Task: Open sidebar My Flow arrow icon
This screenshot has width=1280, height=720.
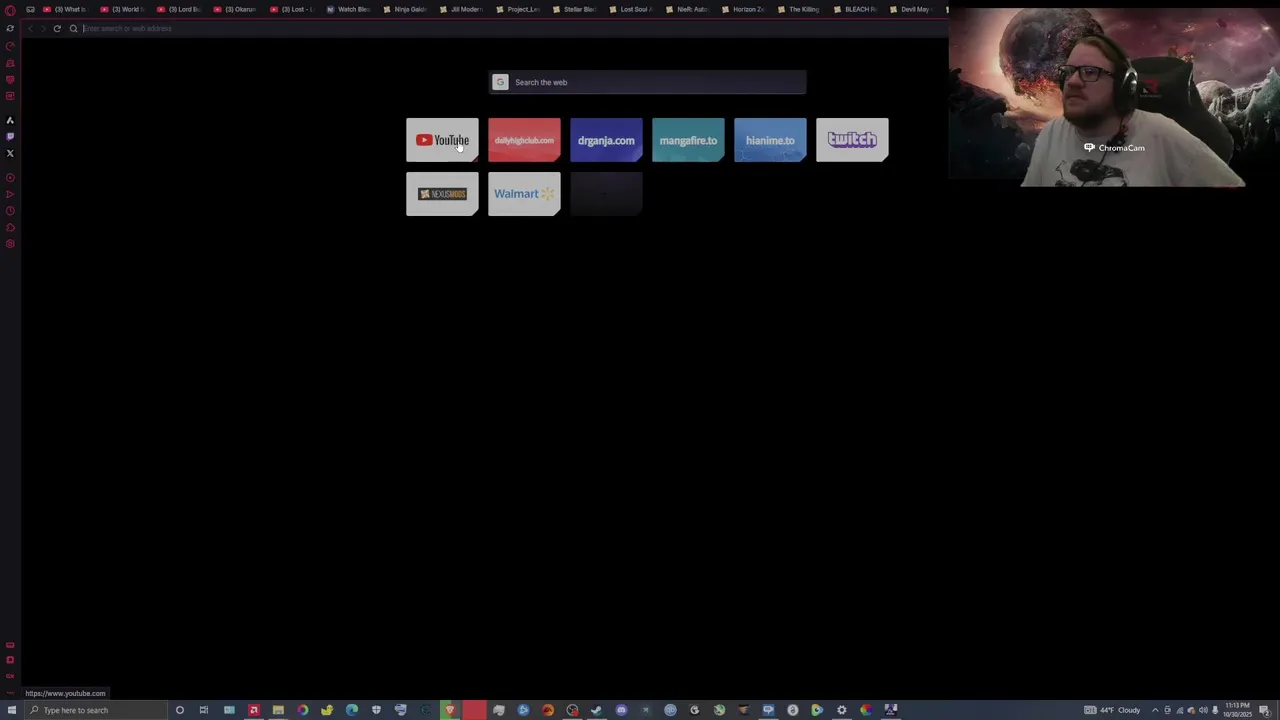Action: (x=10, y=194)
